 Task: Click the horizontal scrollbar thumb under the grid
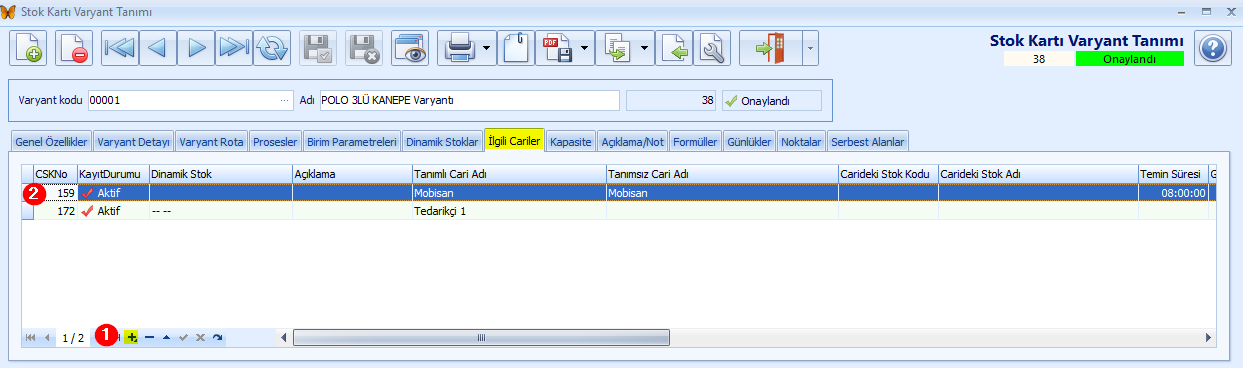click(x=481, y=338)
